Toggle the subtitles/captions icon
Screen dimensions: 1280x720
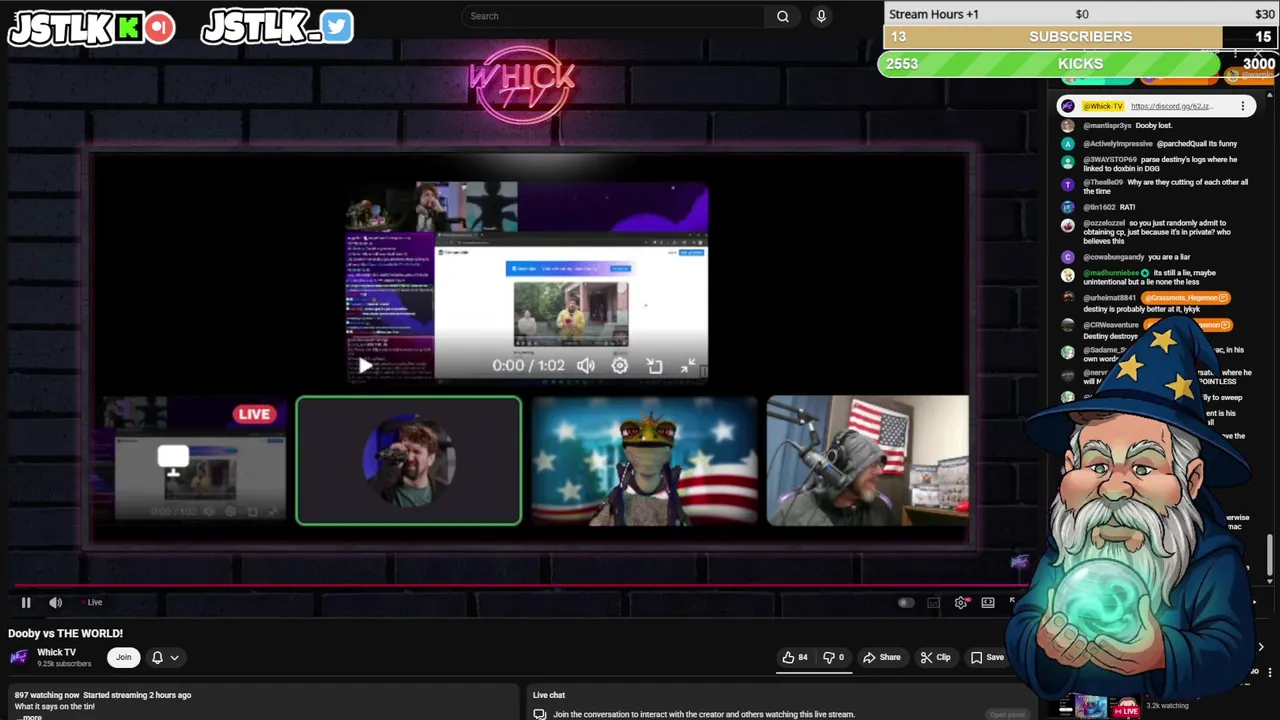(x=934, y=602)
